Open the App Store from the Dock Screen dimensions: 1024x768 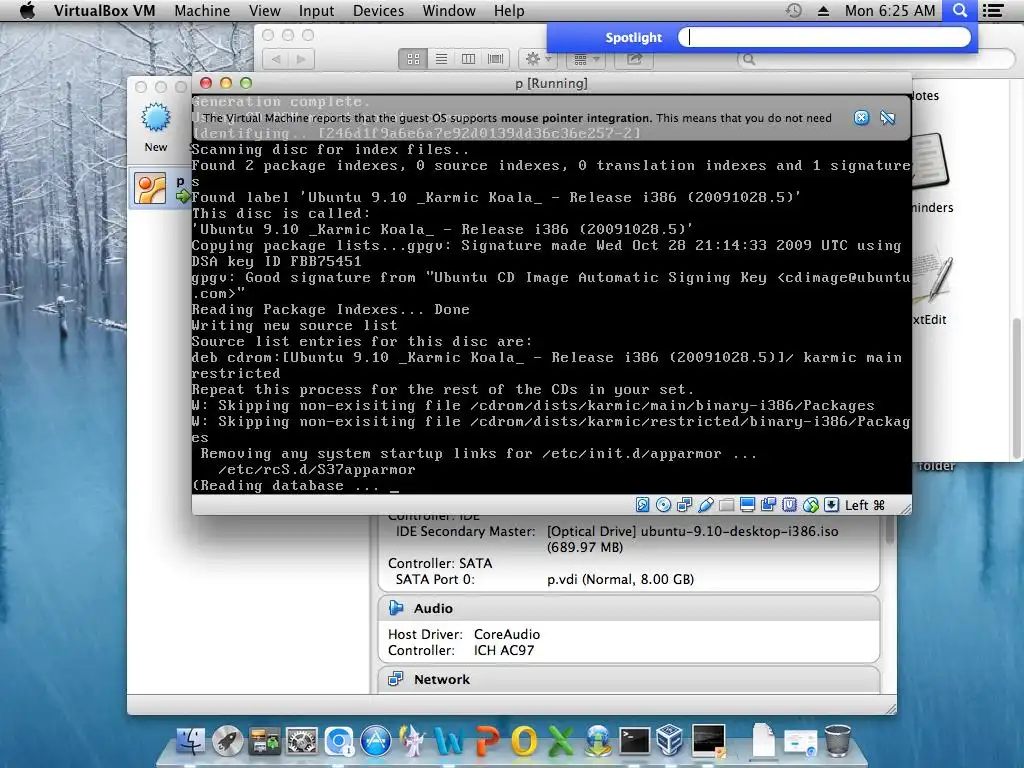[376, 741]
